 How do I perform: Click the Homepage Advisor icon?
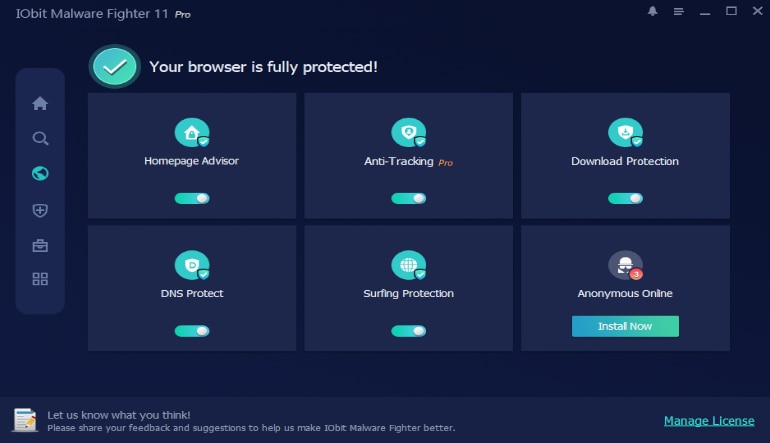pyautogui.click(x=192, y=133)
